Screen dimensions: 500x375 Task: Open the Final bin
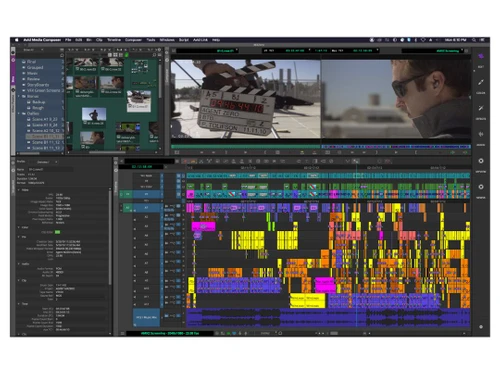[x=32, y=62]
